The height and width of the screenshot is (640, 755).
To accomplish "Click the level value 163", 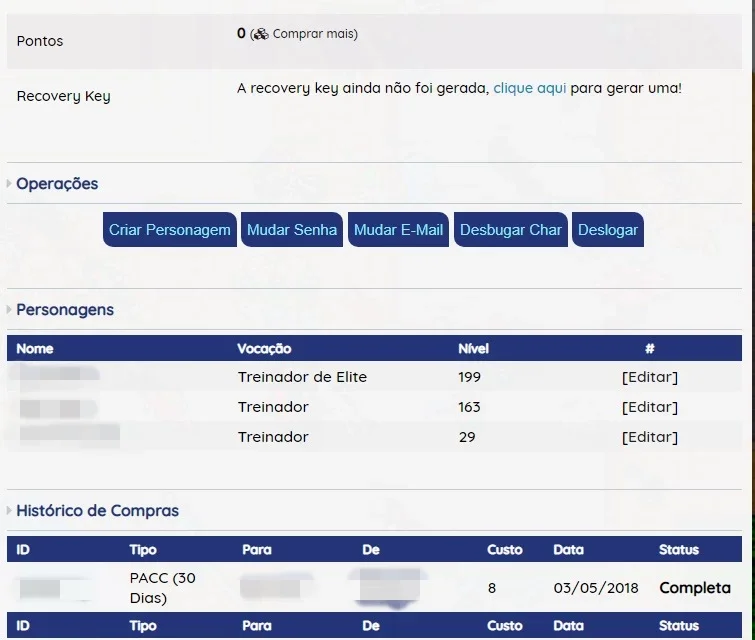I will [x=469, y=407].
